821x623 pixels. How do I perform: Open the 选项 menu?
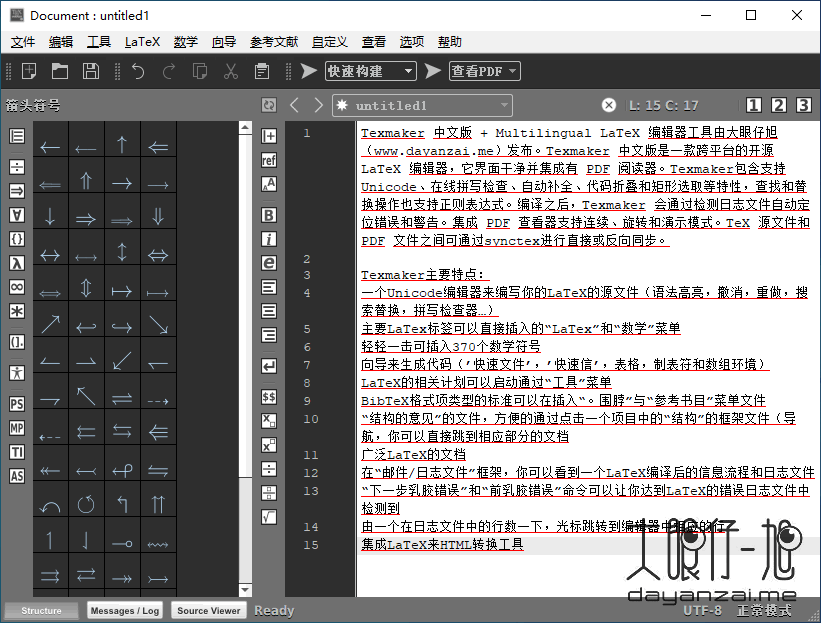pos(412,42)
